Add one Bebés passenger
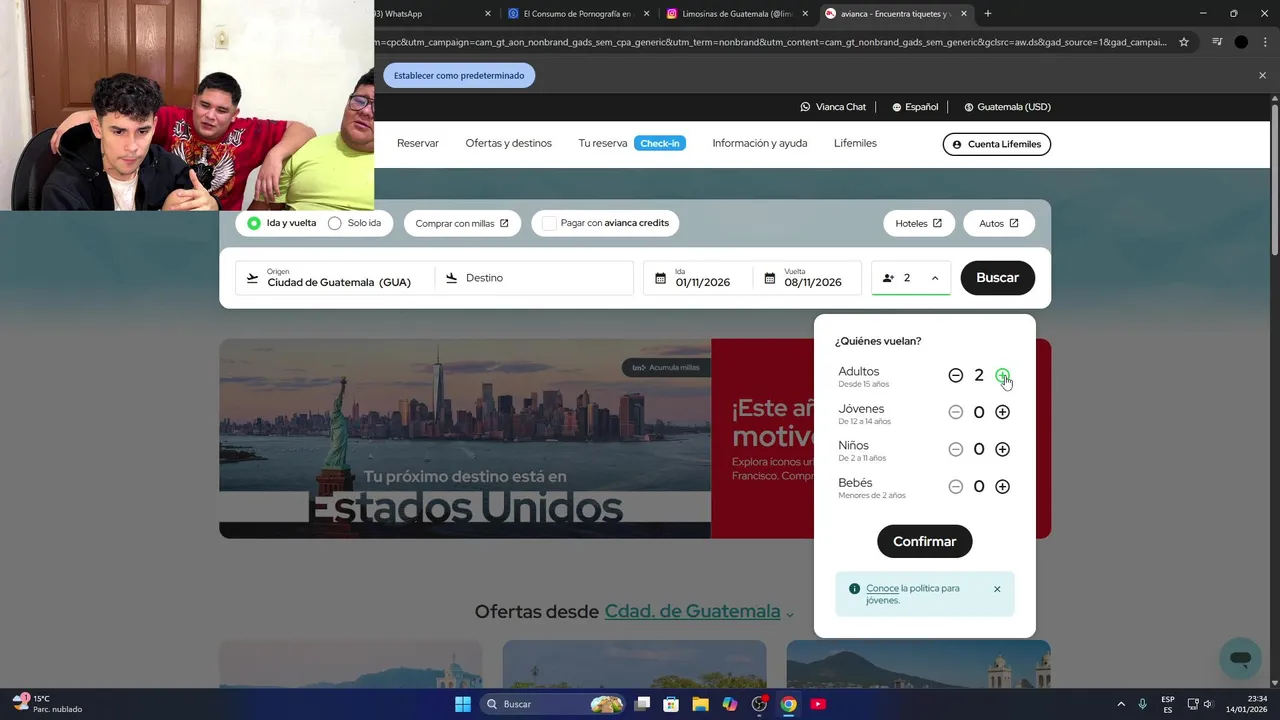 tap(1002, 486)
